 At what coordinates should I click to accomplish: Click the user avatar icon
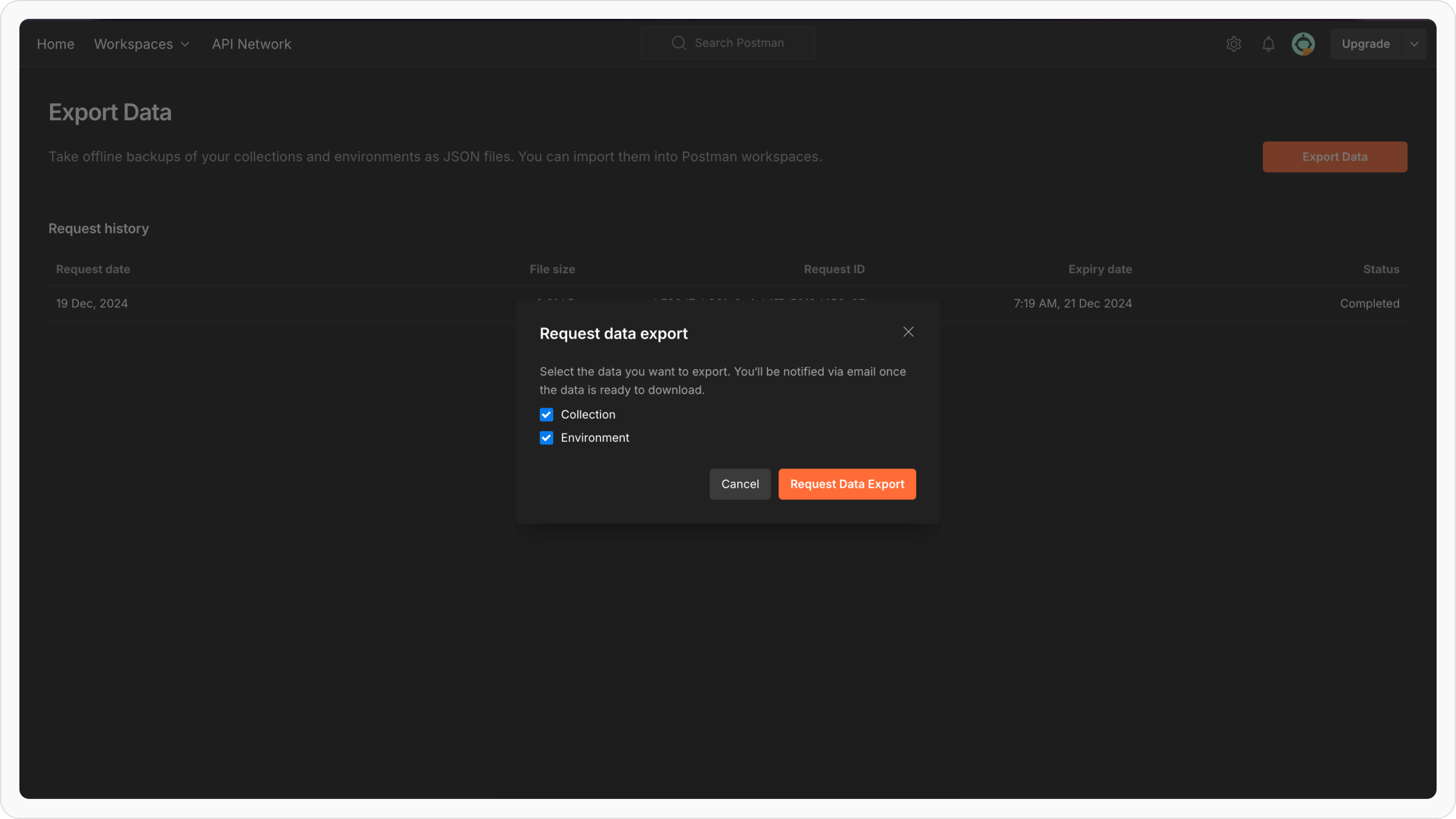coord(1303,44)
